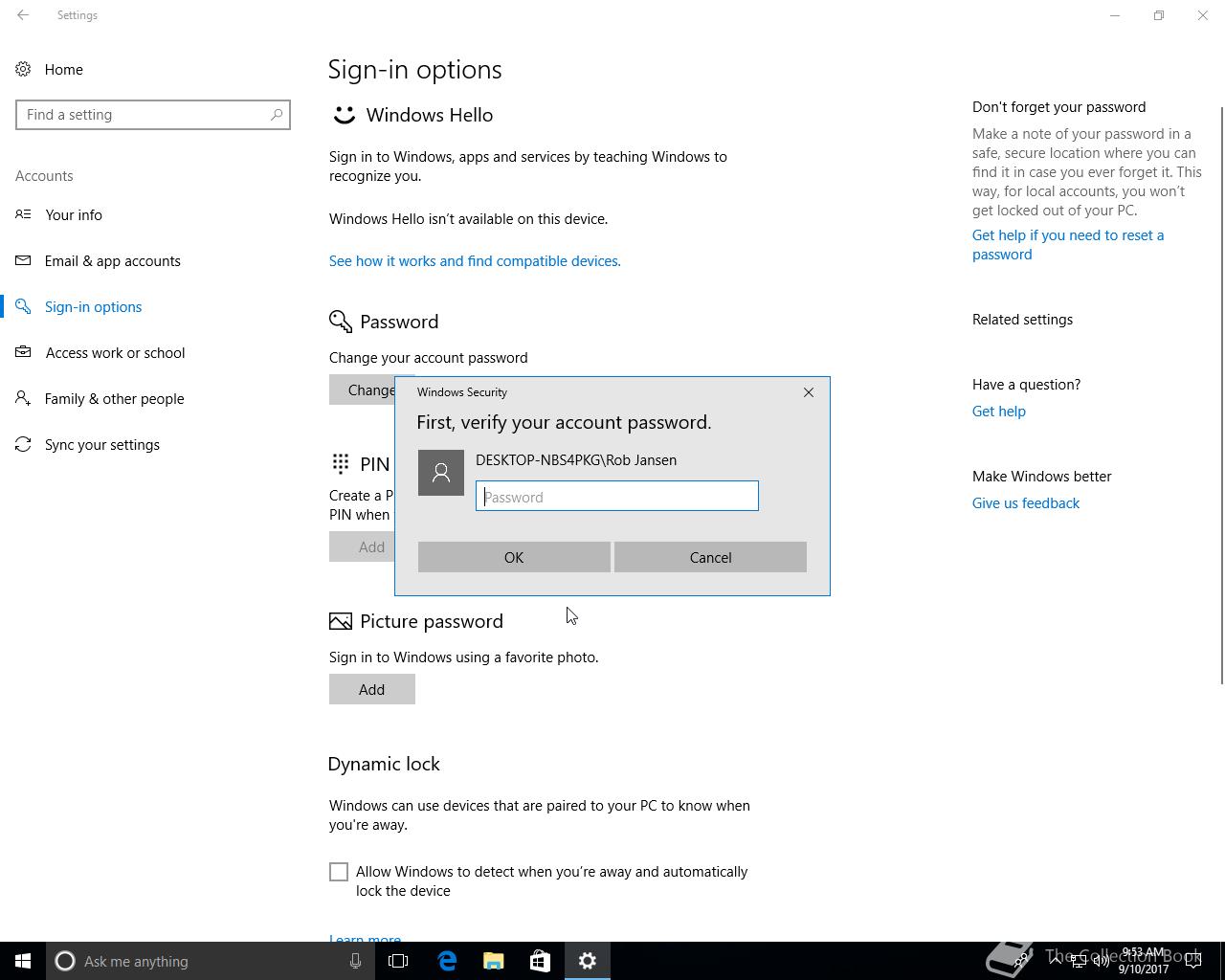
Task: Click the Windows Hello smiley icon
Action: pos(344,115)
